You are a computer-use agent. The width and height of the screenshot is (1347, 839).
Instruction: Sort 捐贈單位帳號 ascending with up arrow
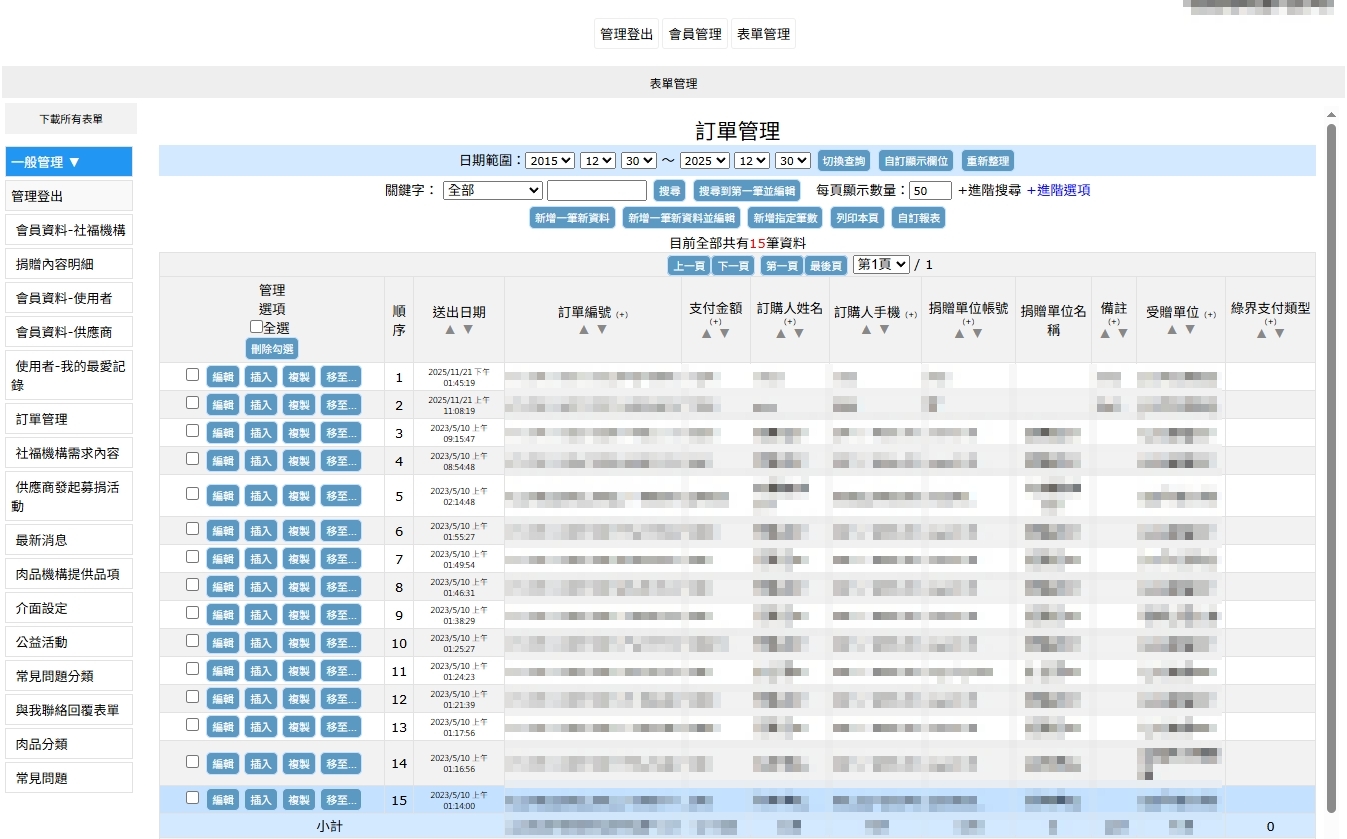point(960,334)
